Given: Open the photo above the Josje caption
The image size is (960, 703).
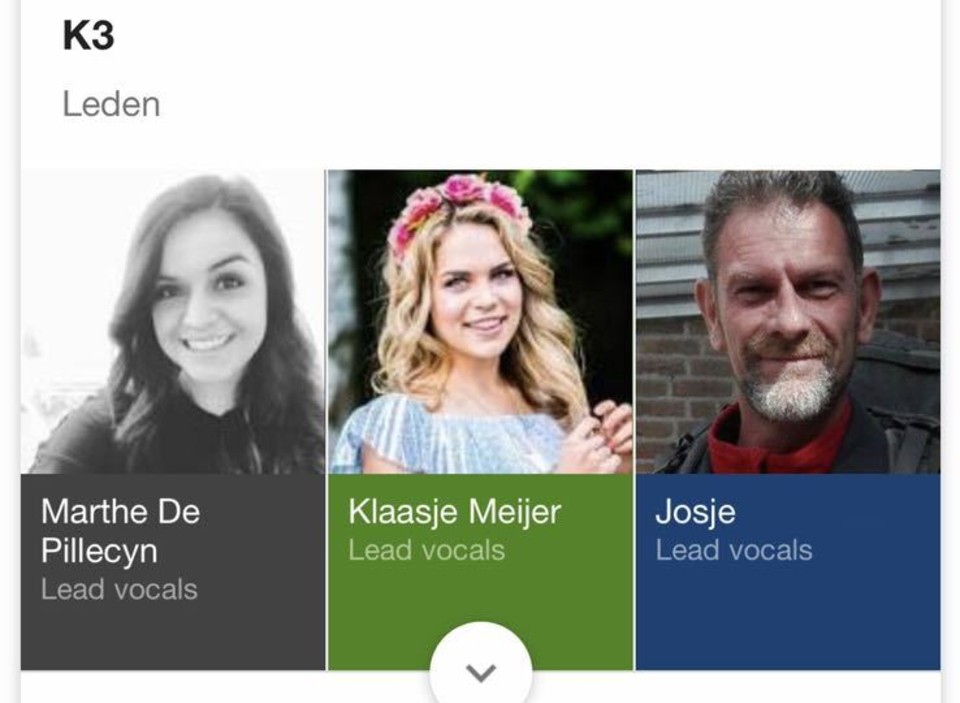Looking at the screenshot, I should coord(788,321).
